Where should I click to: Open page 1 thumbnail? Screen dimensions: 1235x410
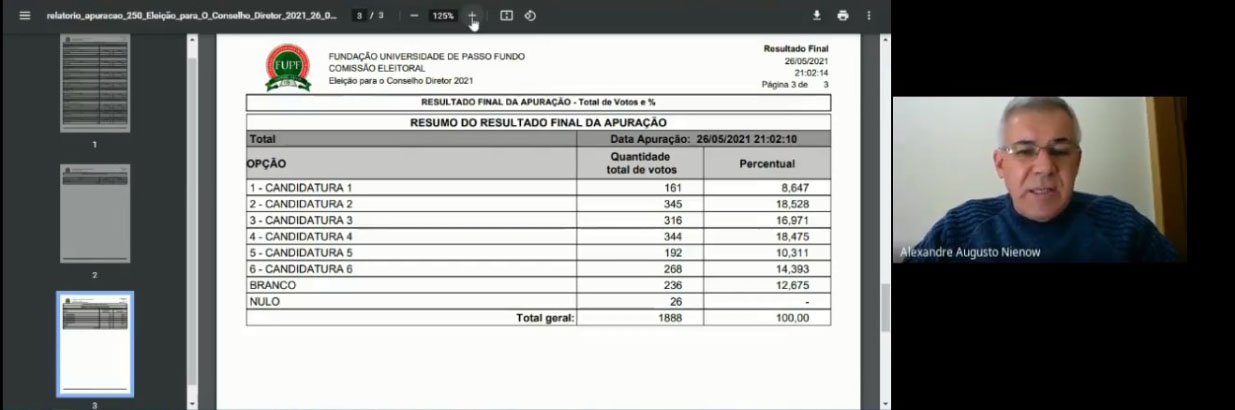tap(95, 84)
